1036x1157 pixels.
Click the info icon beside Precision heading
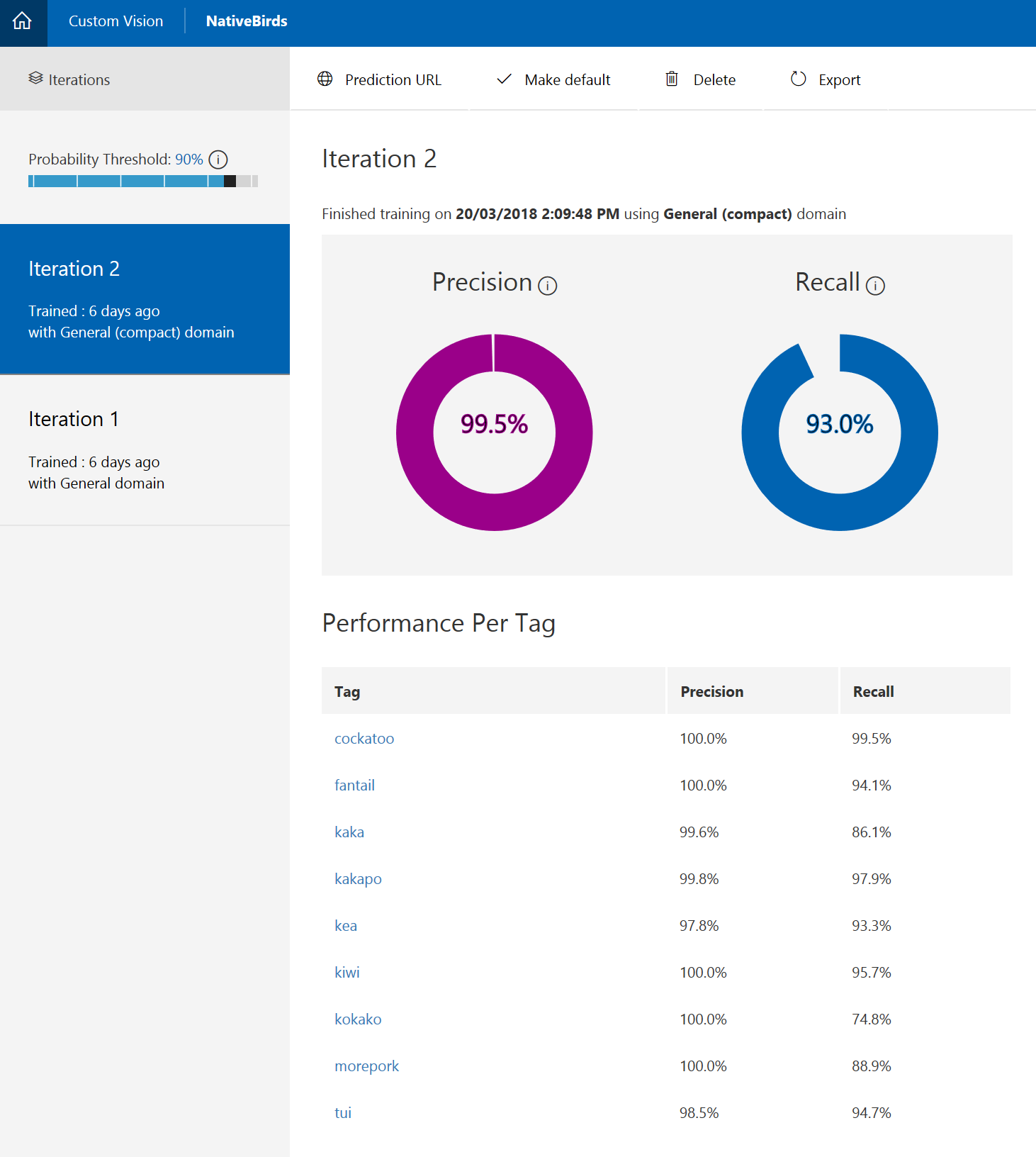coord(548,286)
